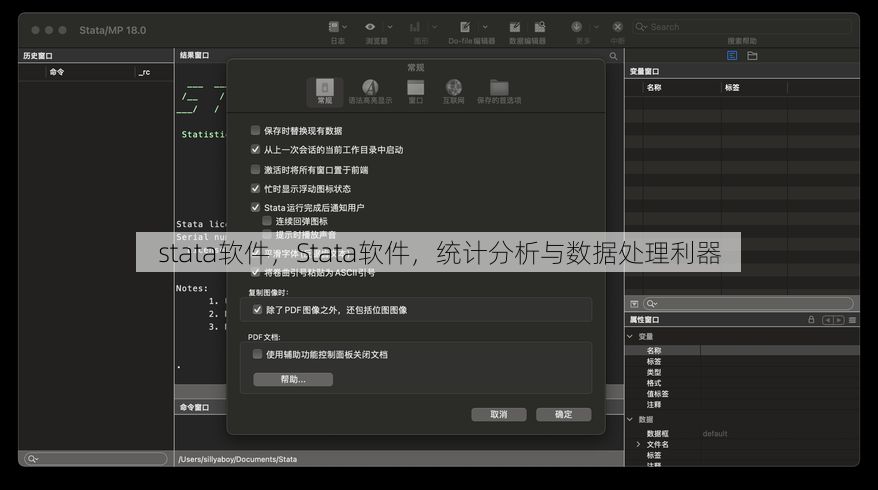The height and width of the screenshot is (490, 878).
Task: Switch to 互联网 (Internet) preferences tab
Action: 454,91
